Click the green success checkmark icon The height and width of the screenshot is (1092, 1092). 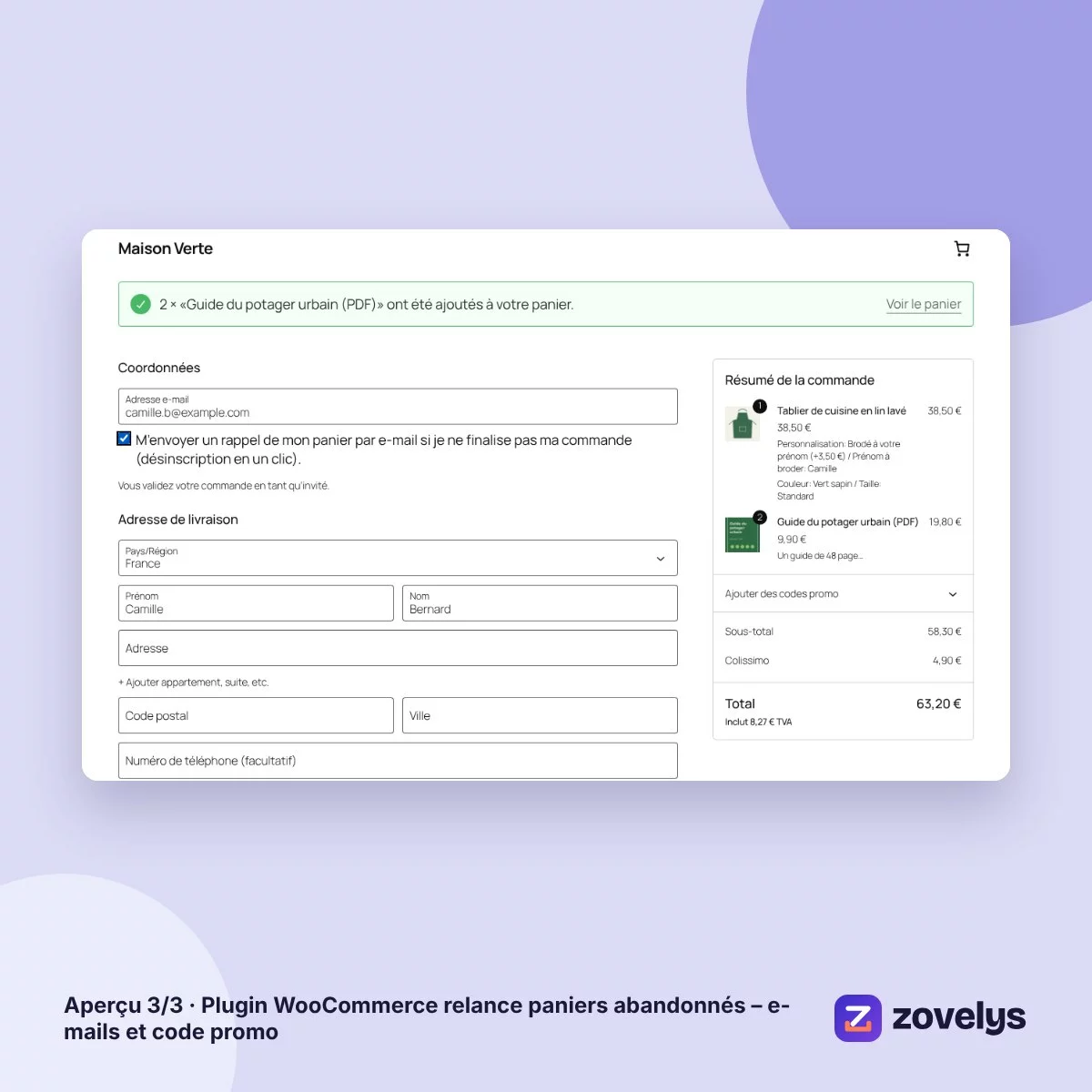point(140,304)
